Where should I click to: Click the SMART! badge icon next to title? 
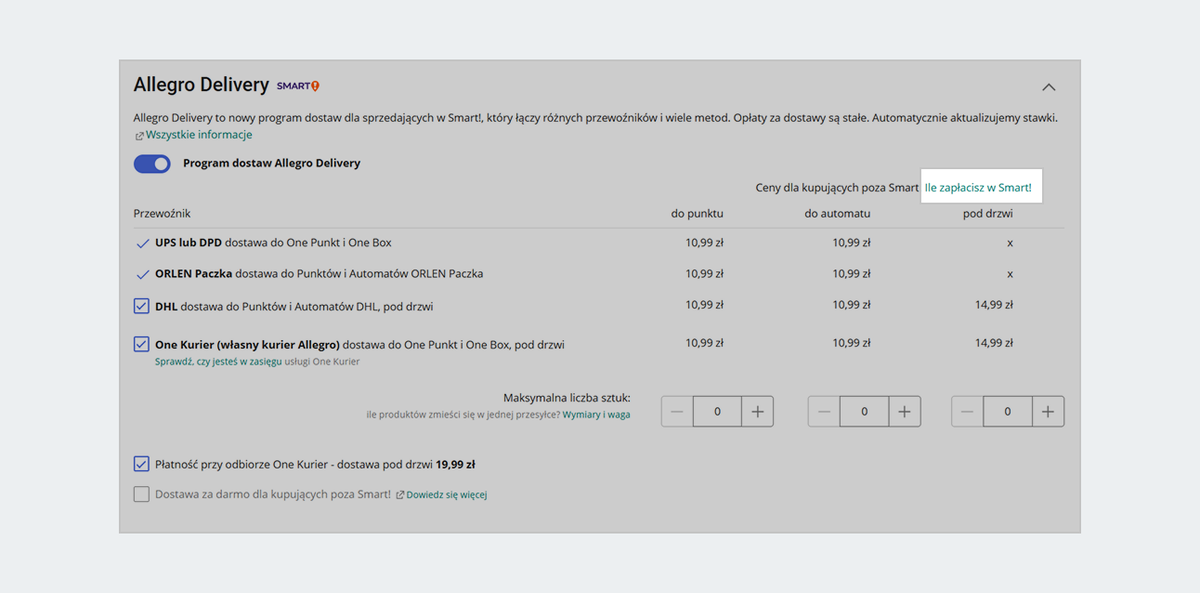pos(298,86)
